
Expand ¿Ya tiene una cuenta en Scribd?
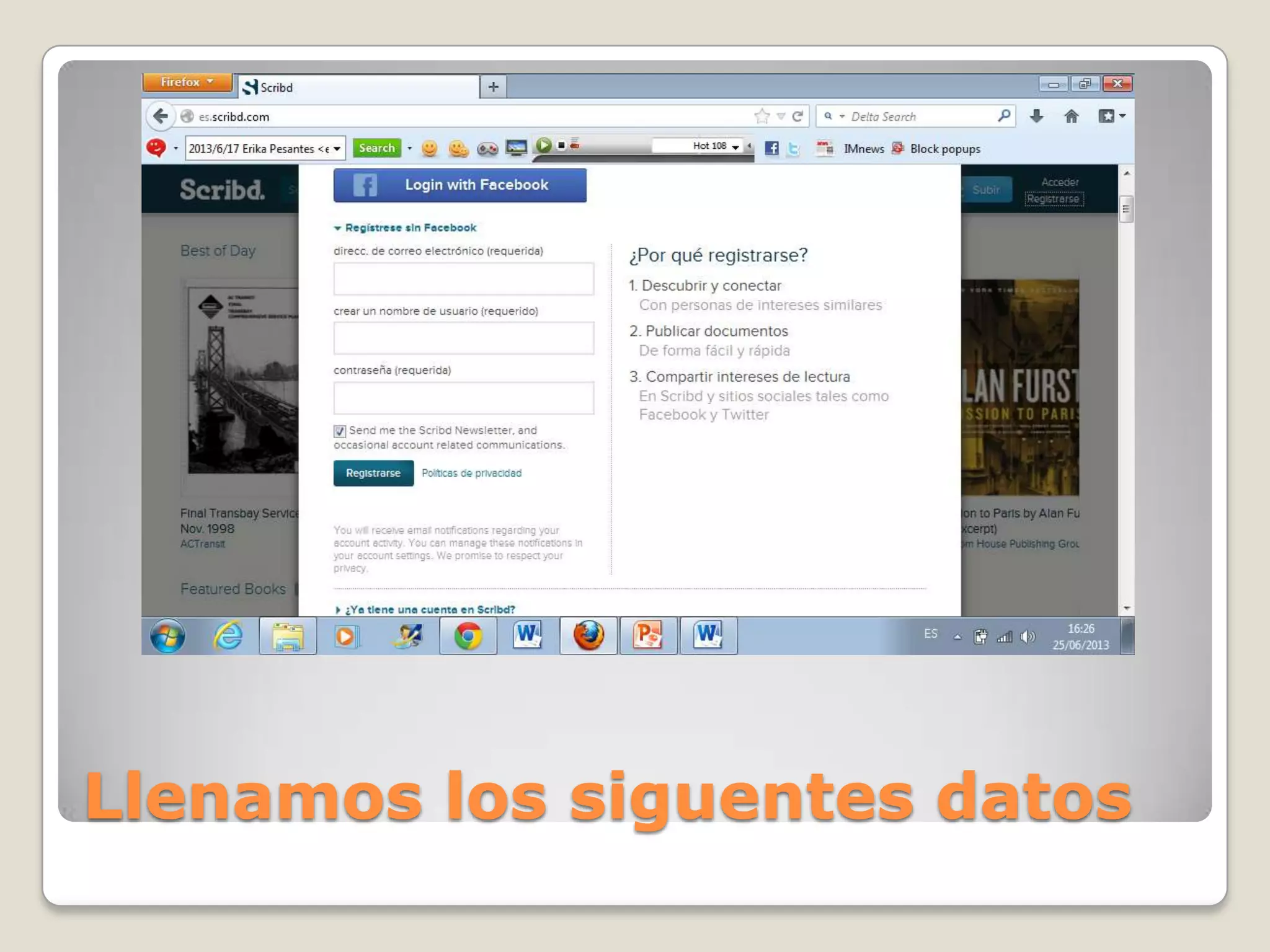pos(425,609)
